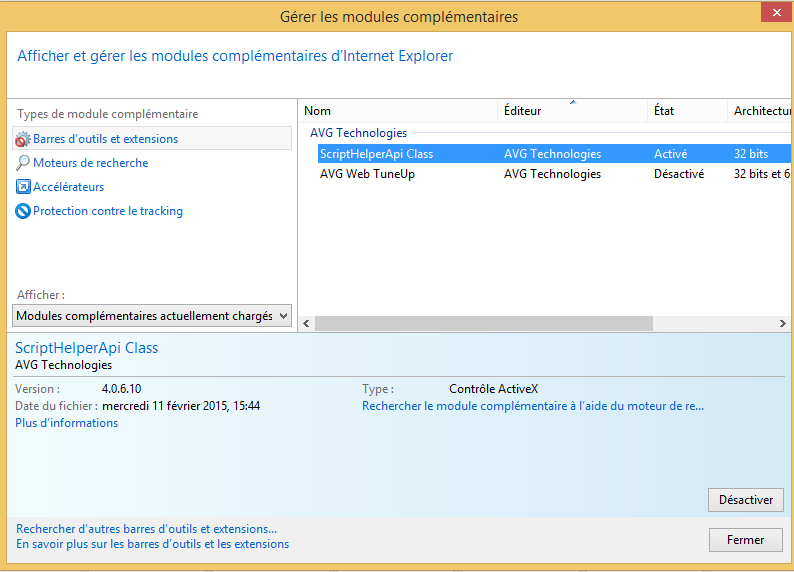The image size is (794, 572).
Task: Sort by État column header
Action: [687, 111]
